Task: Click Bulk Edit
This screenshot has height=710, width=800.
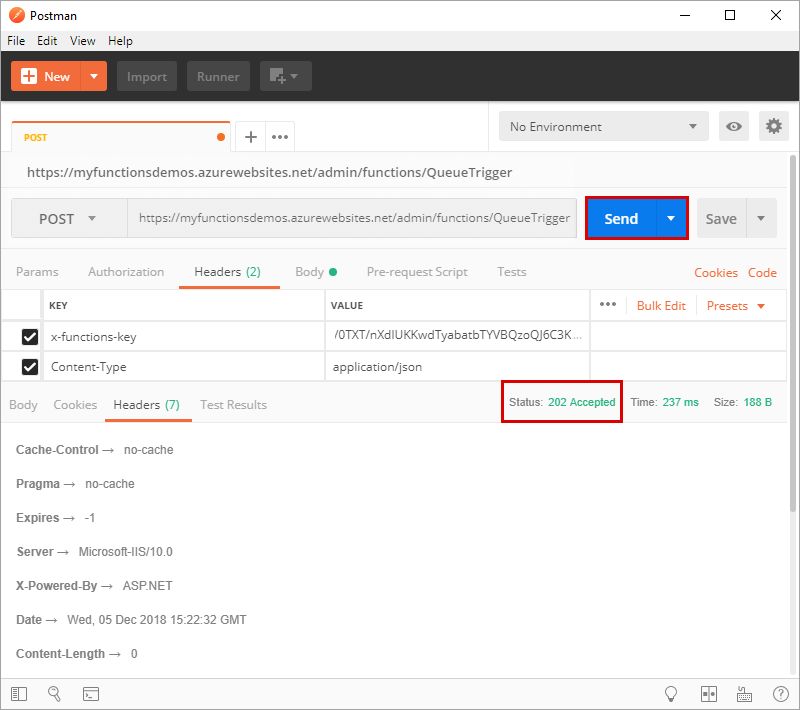Action: point(661,306)
